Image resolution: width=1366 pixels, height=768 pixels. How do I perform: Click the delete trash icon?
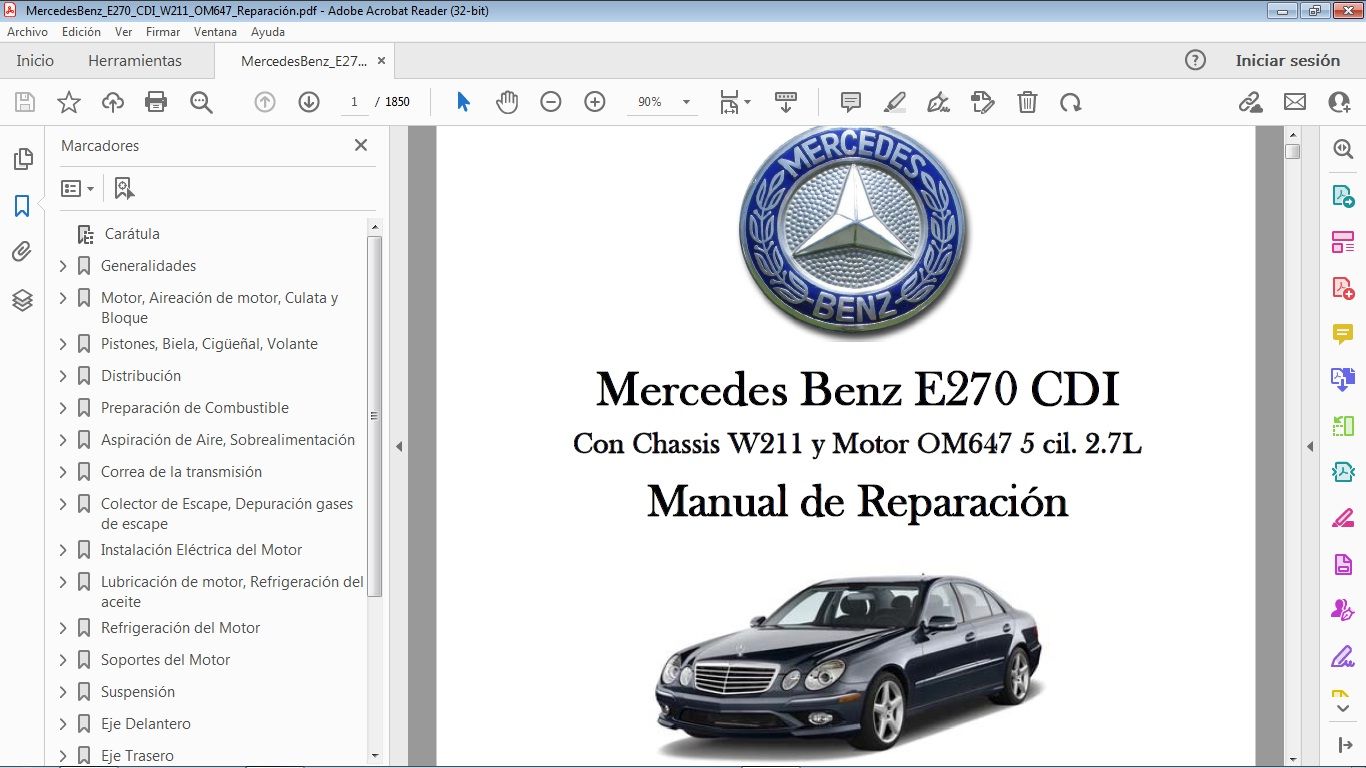pos(1027,102)
